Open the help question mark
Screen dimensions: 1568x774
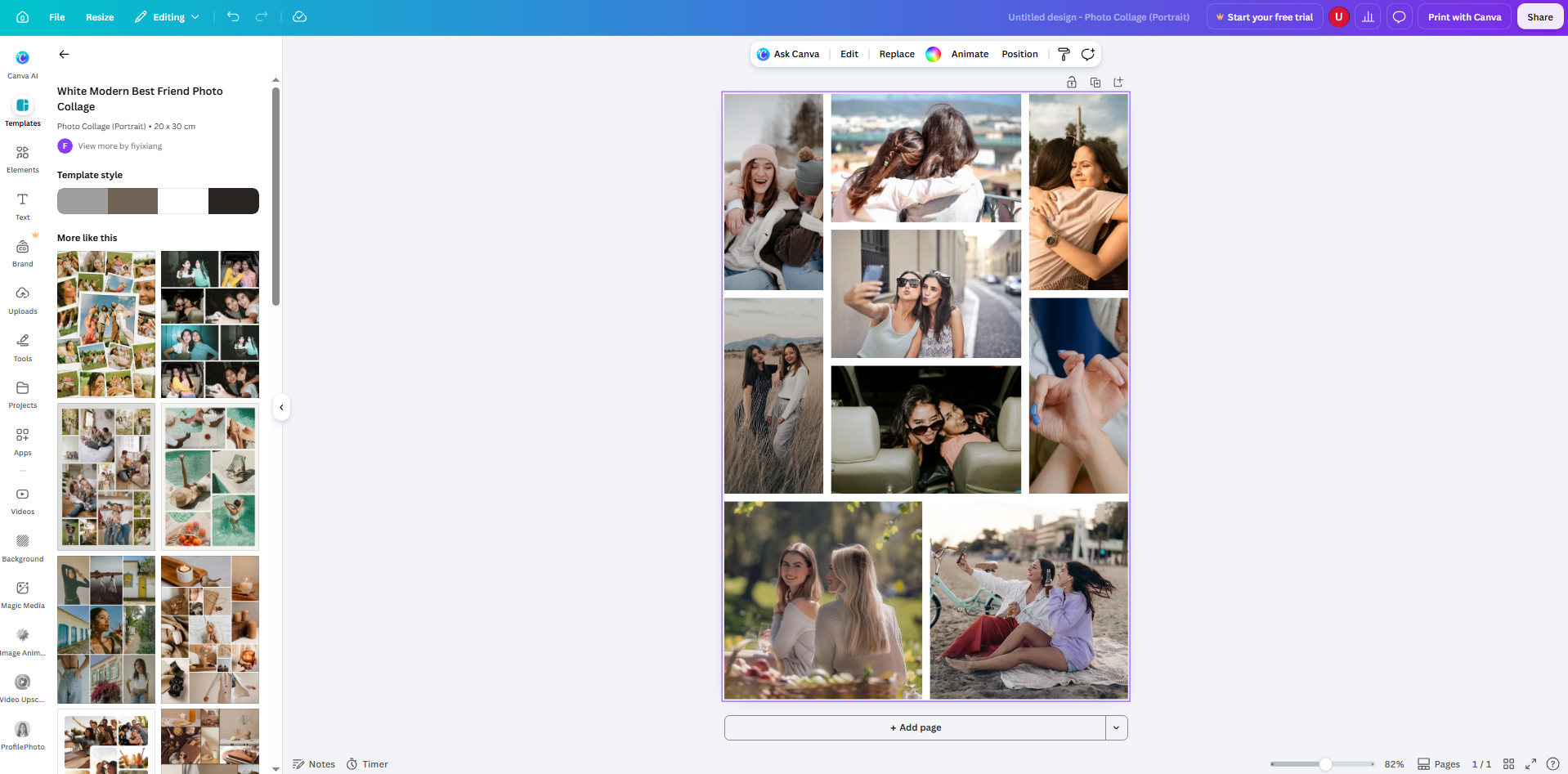[1552, 764]
